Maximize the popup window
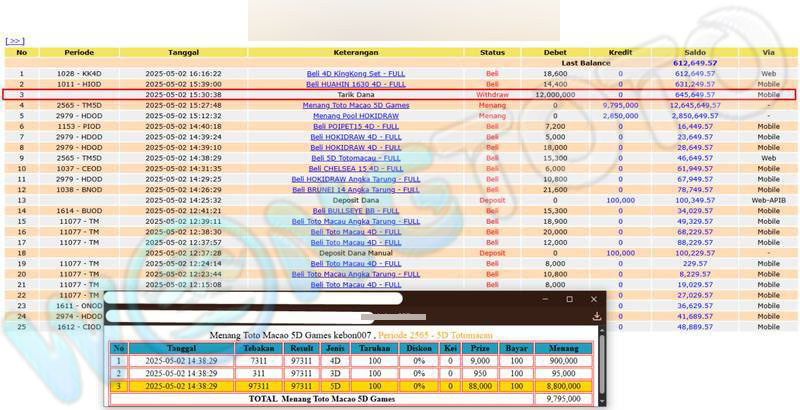The image size is (800, 410). click(569, 299)
